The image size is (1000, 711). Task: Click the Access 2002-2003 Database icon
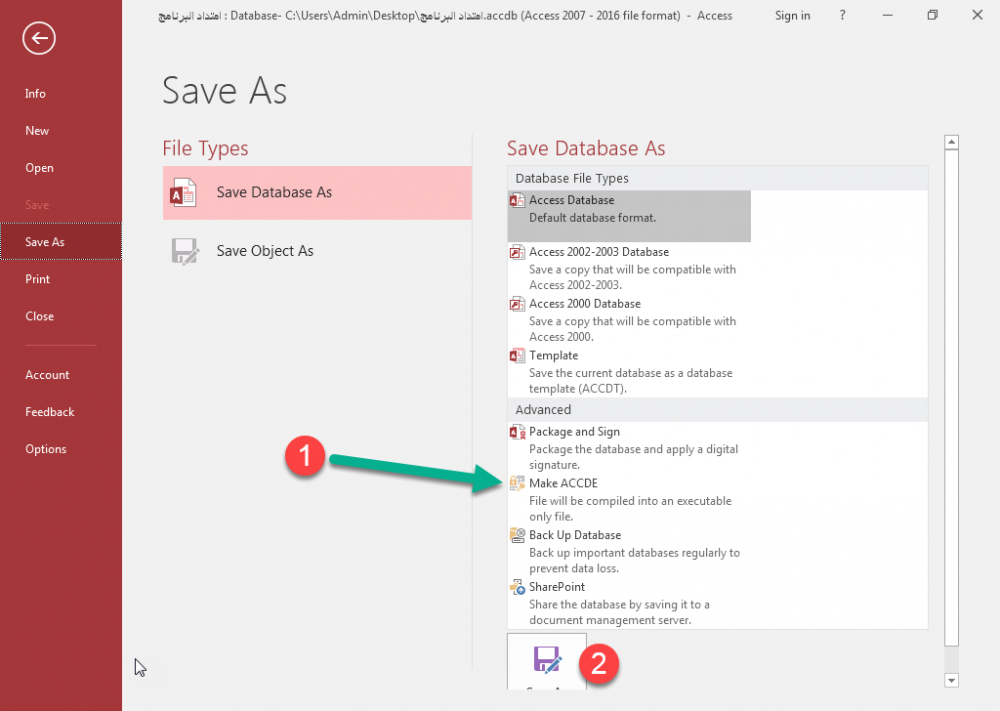point(517,253)
